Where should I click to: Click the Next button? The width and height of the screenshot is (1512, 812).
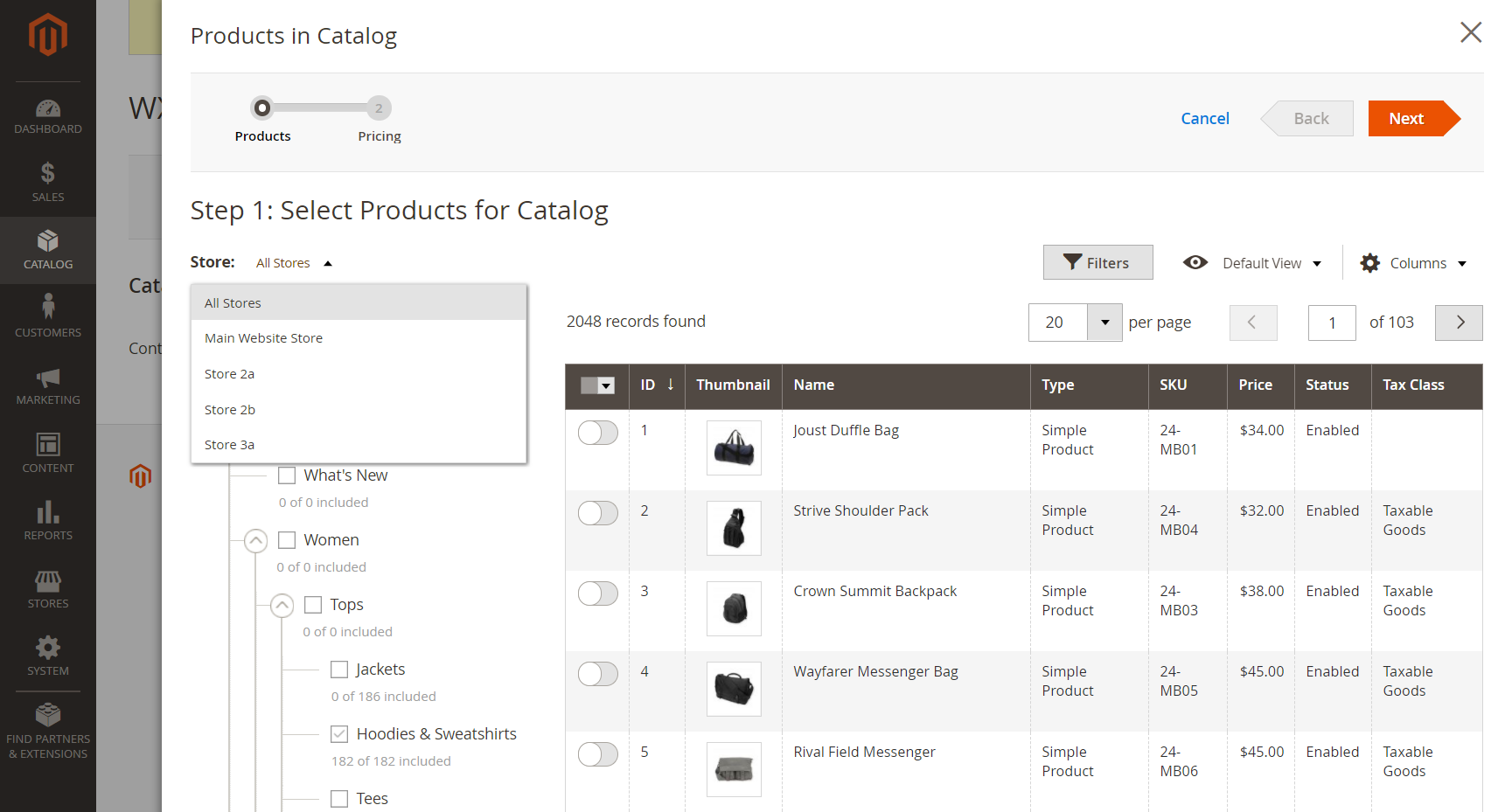[x=1413, y=118]
